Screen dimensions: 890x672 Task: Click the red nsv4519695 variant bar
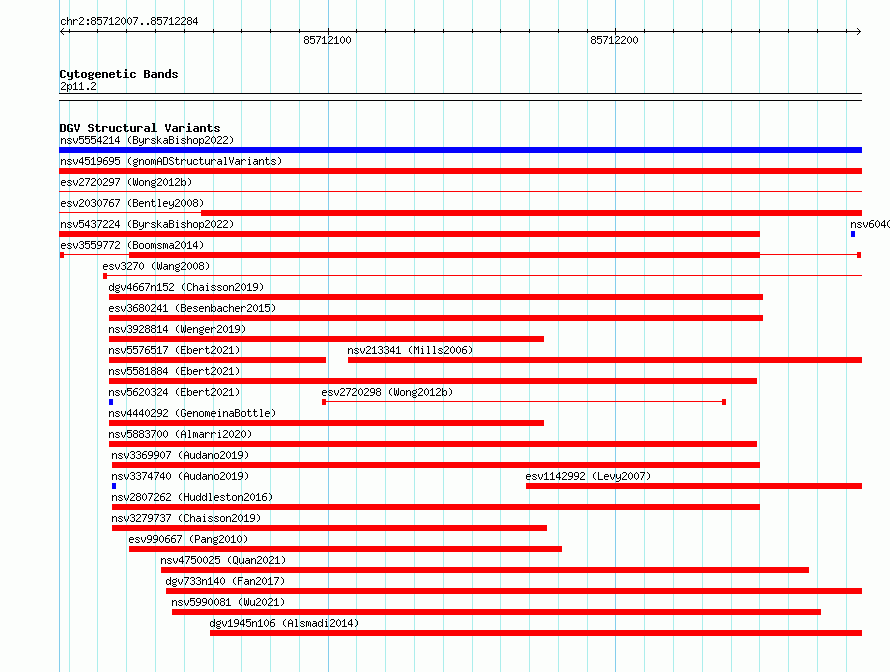460,171
